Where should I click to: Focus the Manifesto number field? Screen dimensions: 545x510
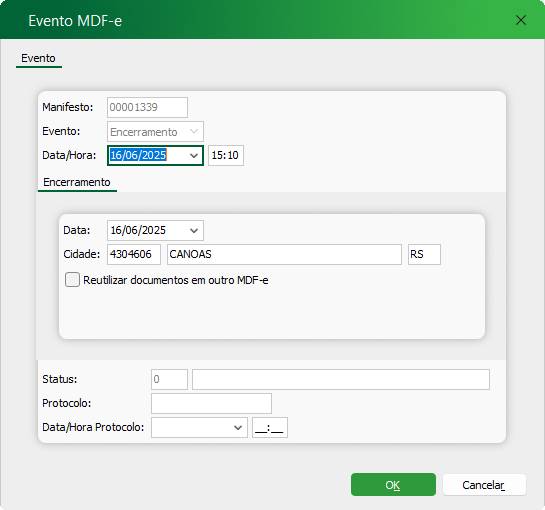pos(147,107)
